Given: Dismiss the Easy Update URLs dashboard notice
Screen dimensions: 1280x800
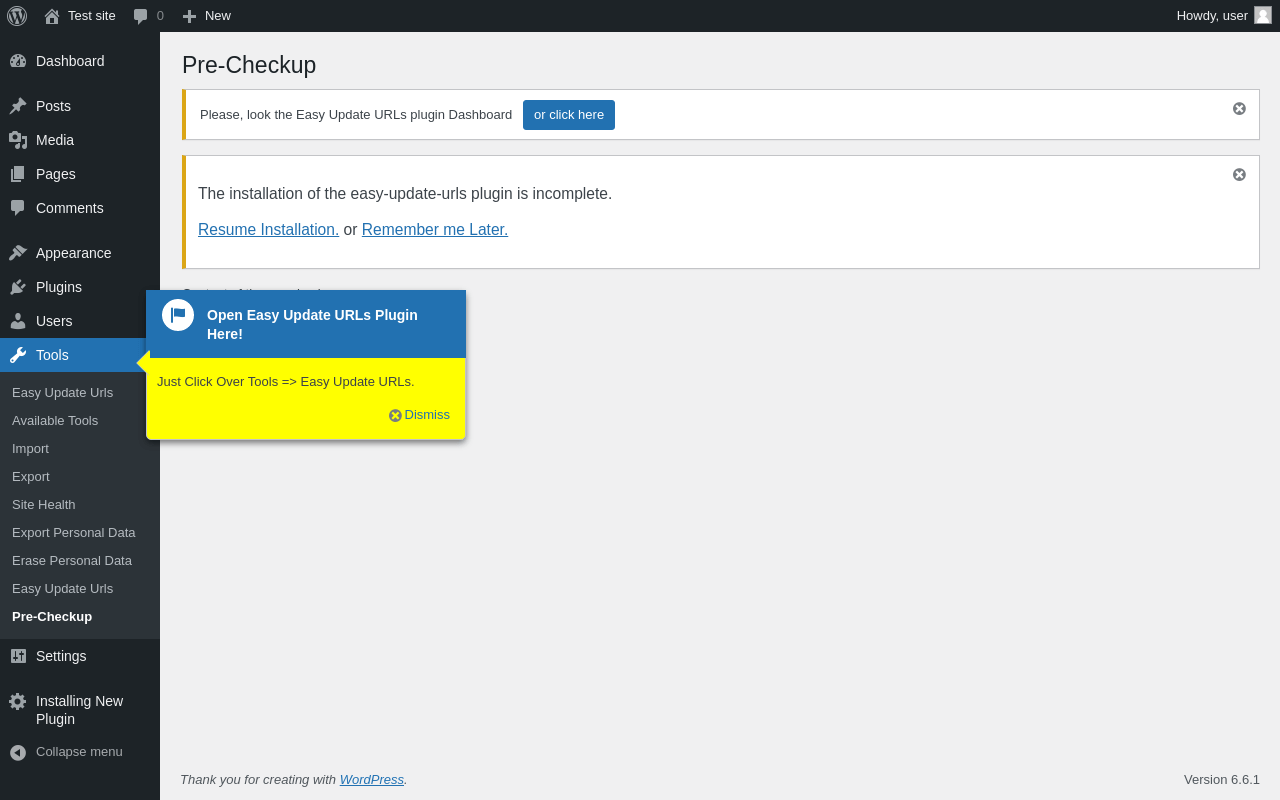Looking at the screenshot, I should click(x=1239, y=109).
